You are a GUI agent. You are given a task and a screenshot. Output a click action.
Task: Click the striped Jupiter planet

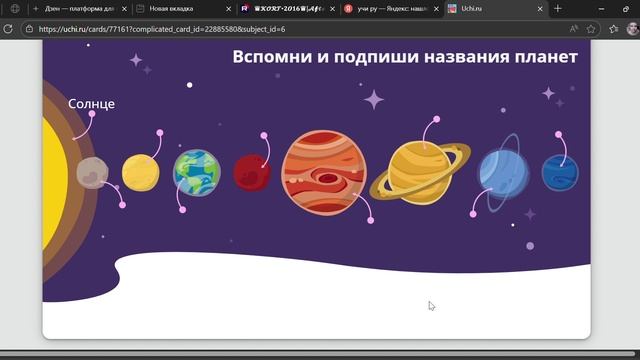coord(324,173)
